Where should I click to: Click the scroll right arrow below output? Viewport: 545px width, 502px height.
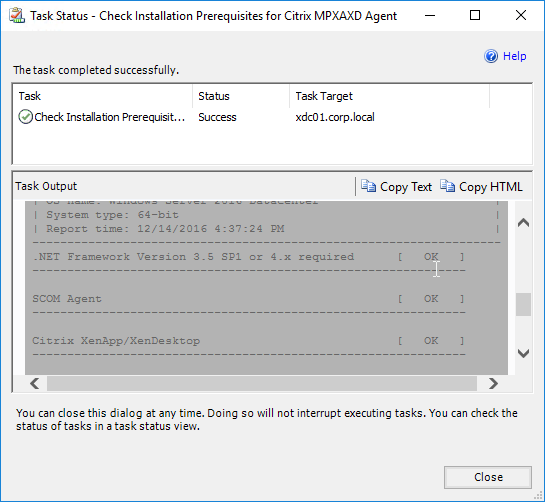click(493, 384)
